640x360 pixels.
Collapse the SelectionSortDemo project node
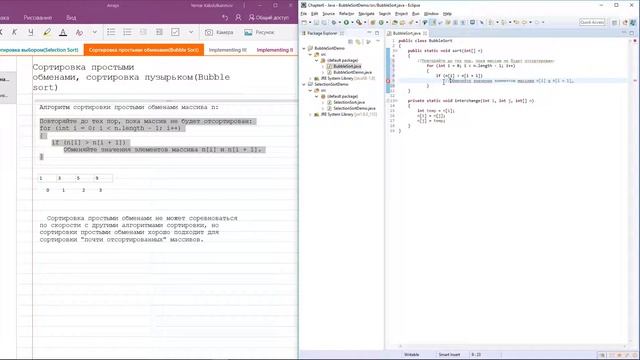[x=304, y=84]
